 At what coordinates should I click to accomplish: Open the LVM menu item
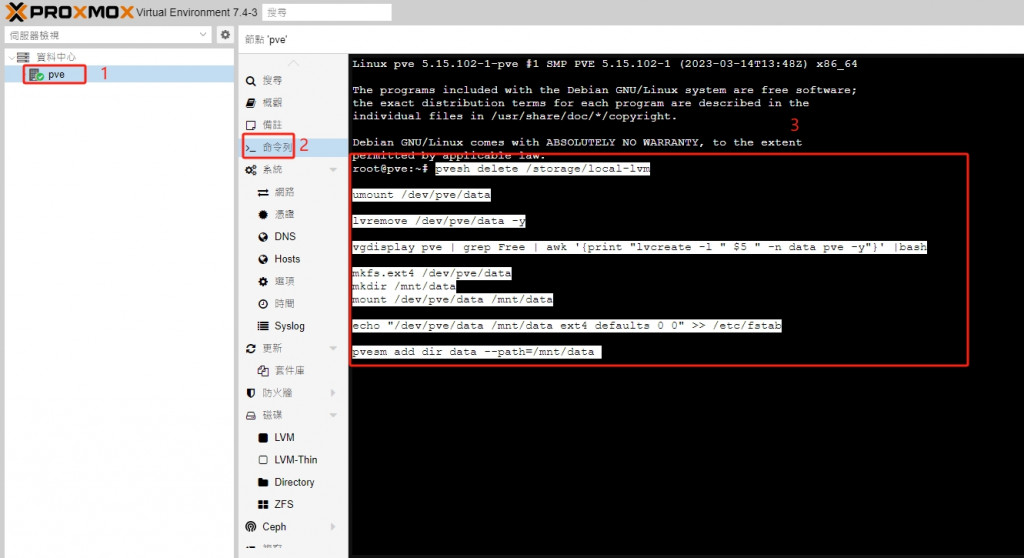283,437
